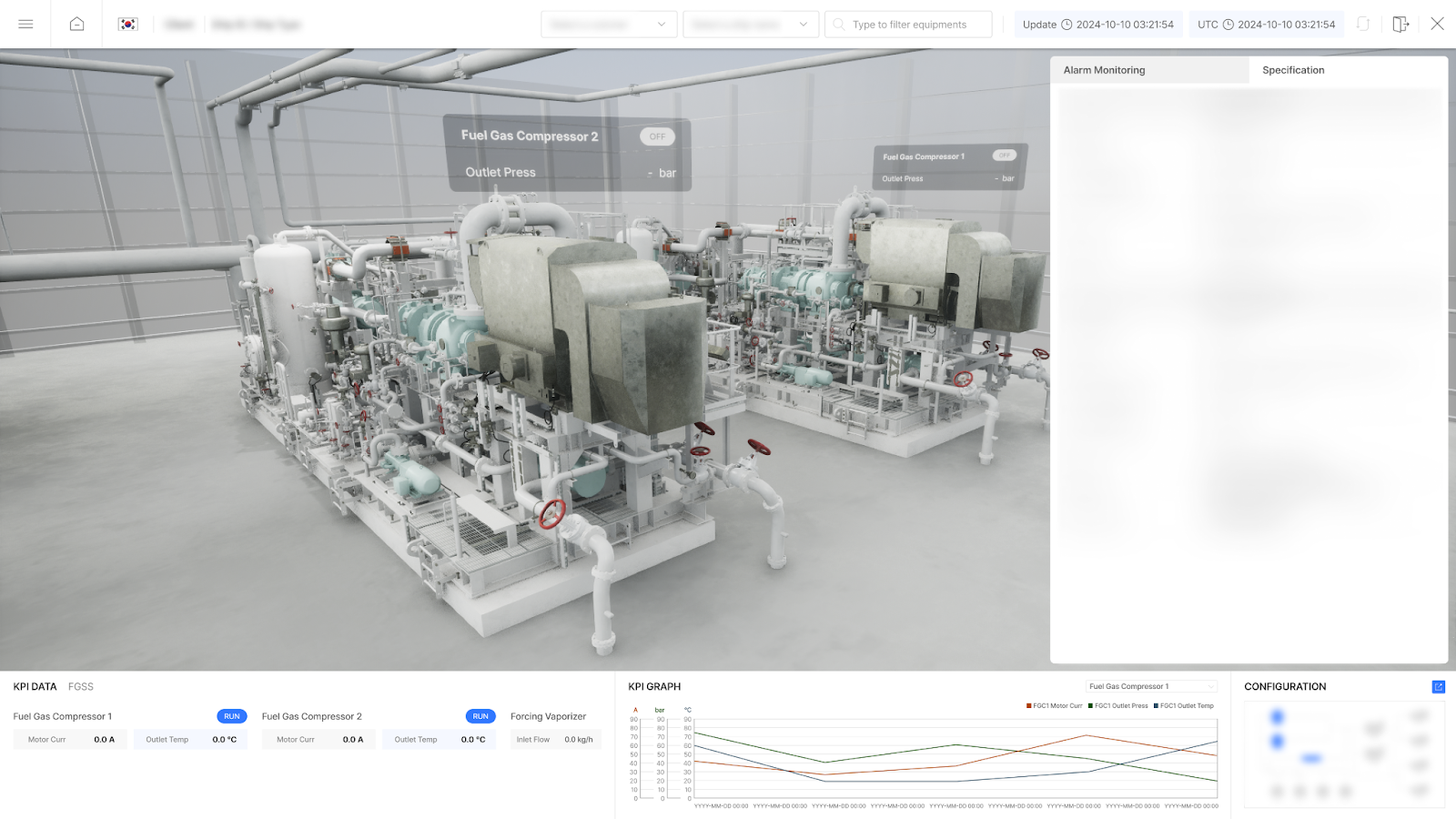Open the hamburger menu
Image resolution: width=1456 pixels, height=819 pixels.
[x=25, y=25]
